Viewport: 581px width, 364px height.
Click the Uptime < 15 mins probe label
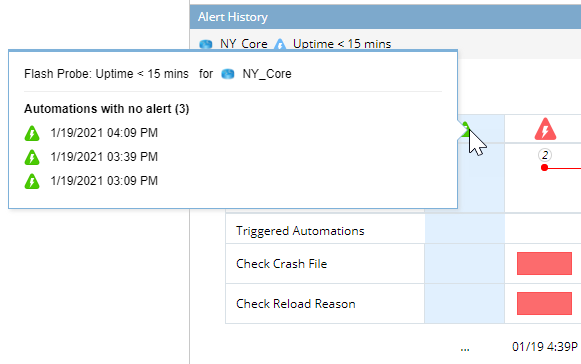click(342, 44)
